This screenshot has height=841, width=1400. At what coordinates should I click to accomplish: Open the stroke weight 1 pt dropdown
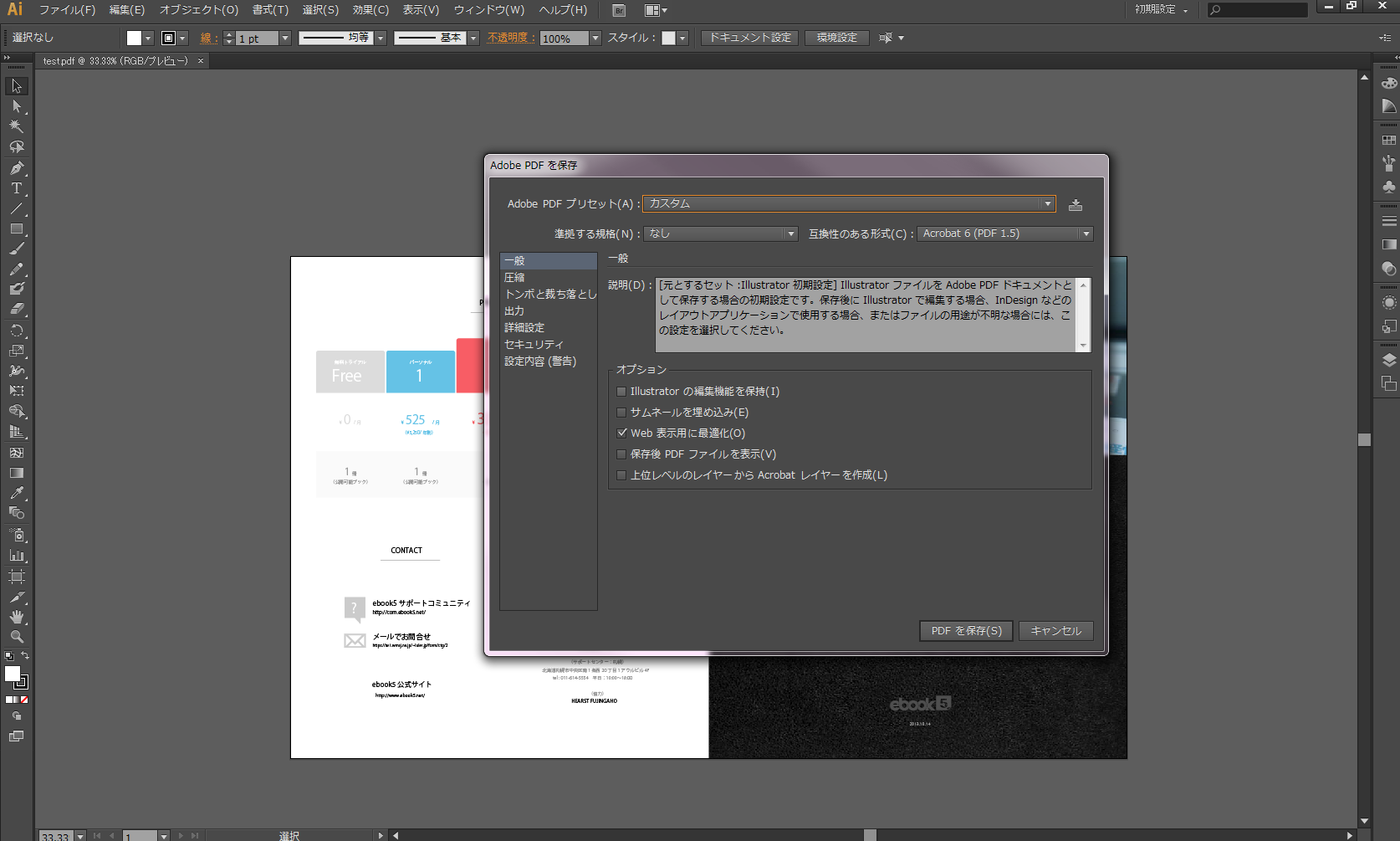pyautogui.click(x=285, y=38)
